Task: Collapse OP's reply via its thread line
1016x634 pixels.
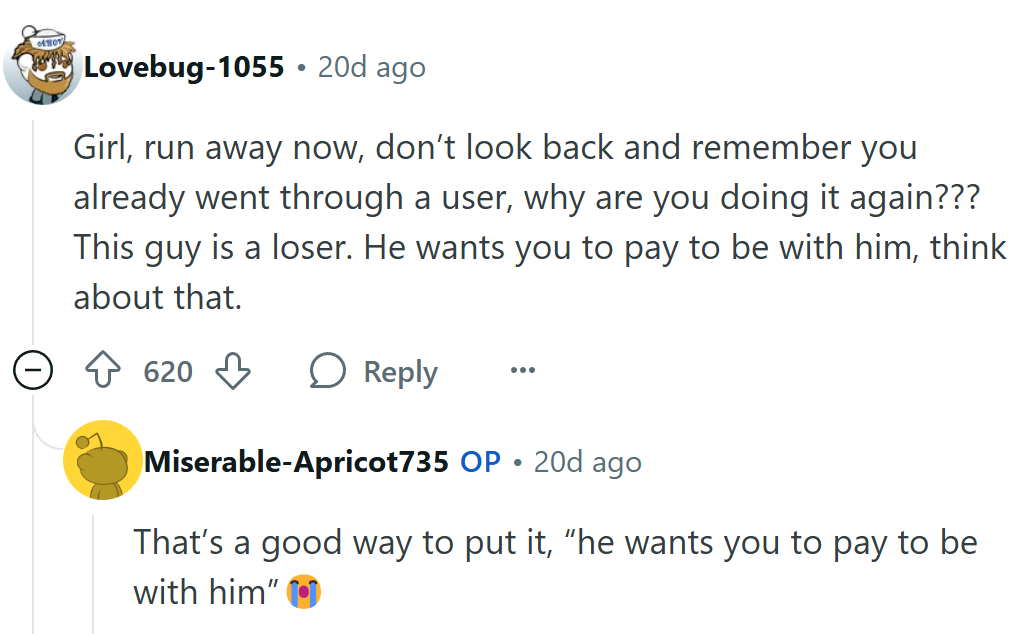Action: [x=94, y=570]
